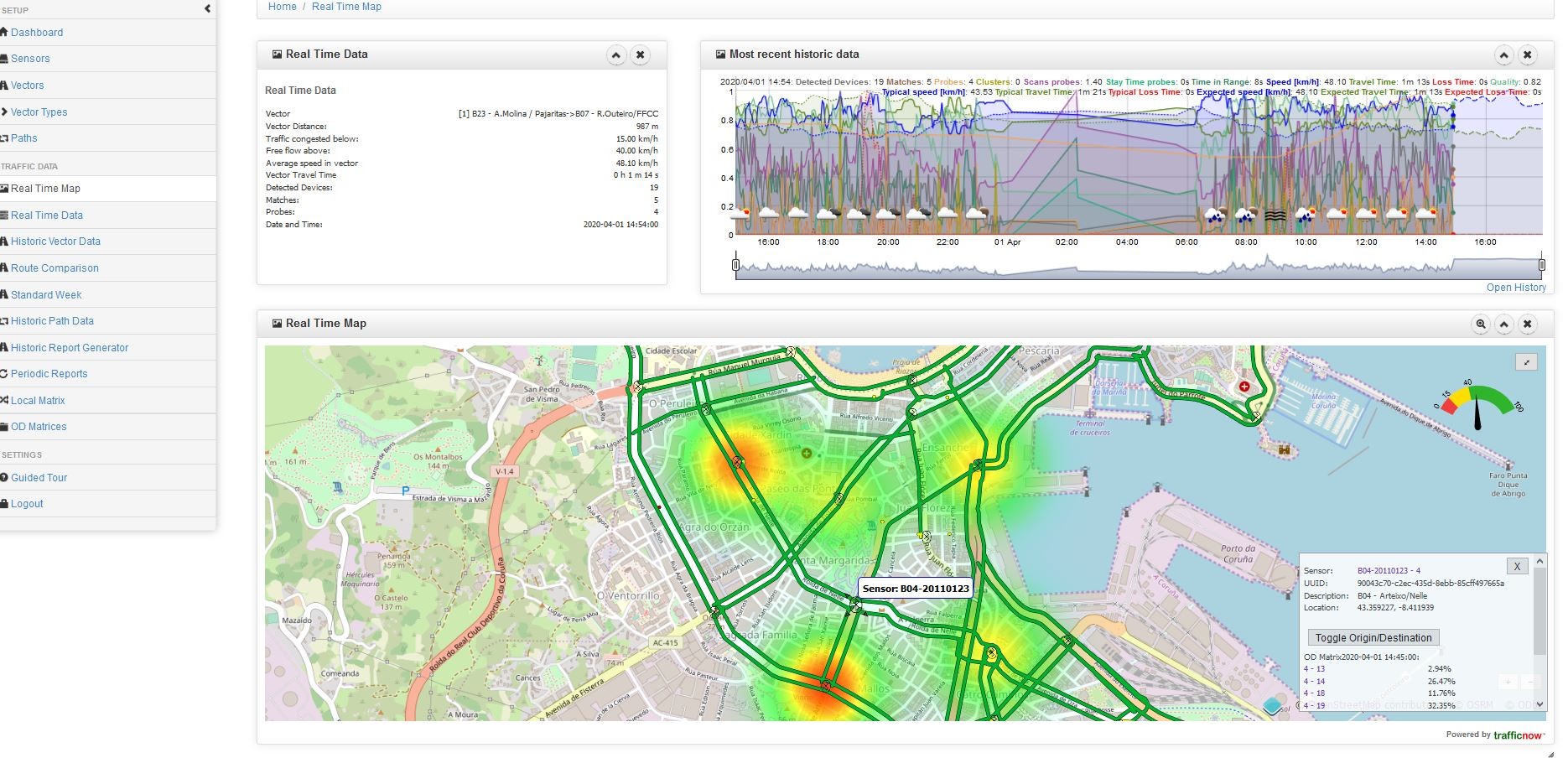Open the Dashboard page from sidebar
The width and height of the screenshot is (1568, 758).
37,33
